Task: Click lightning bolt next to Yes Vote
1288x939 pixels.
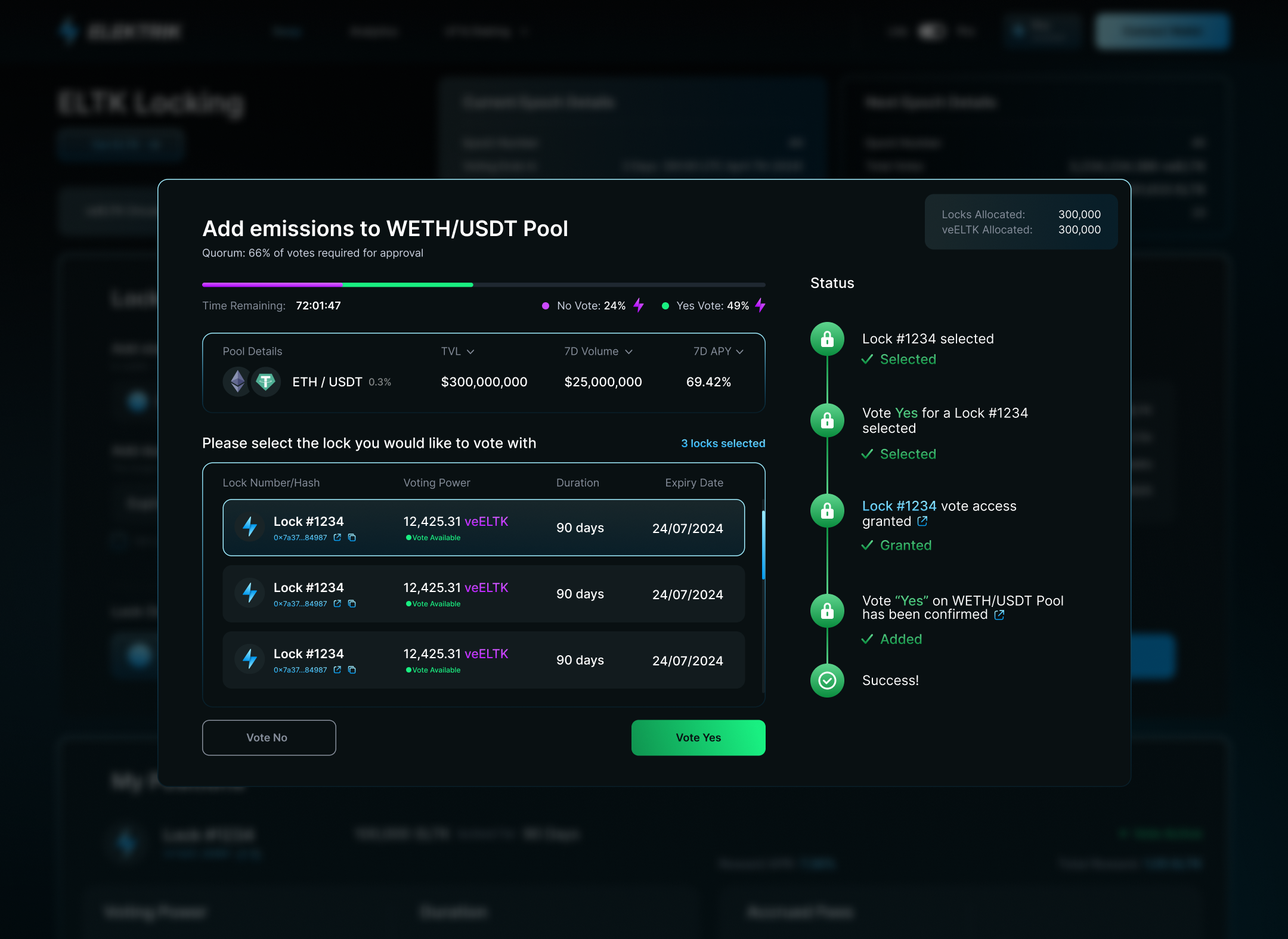Action: [x=760, y=305]
